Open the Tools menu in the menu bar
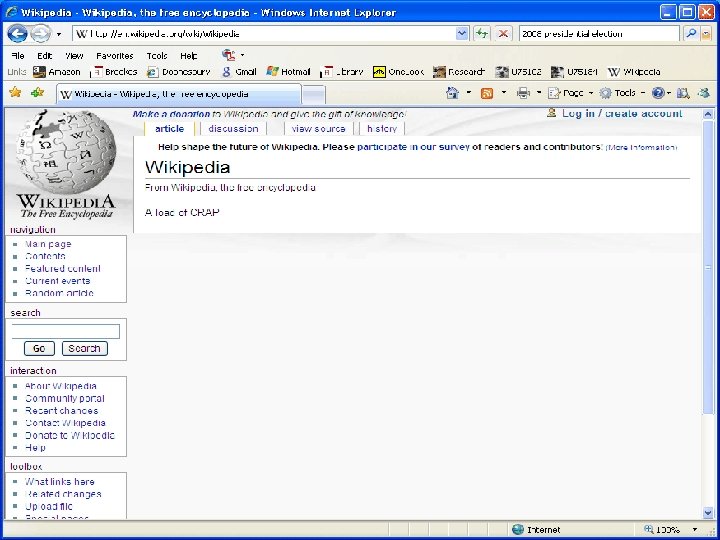This screenshot has height=540, width=720. click(x=157, y=56)
